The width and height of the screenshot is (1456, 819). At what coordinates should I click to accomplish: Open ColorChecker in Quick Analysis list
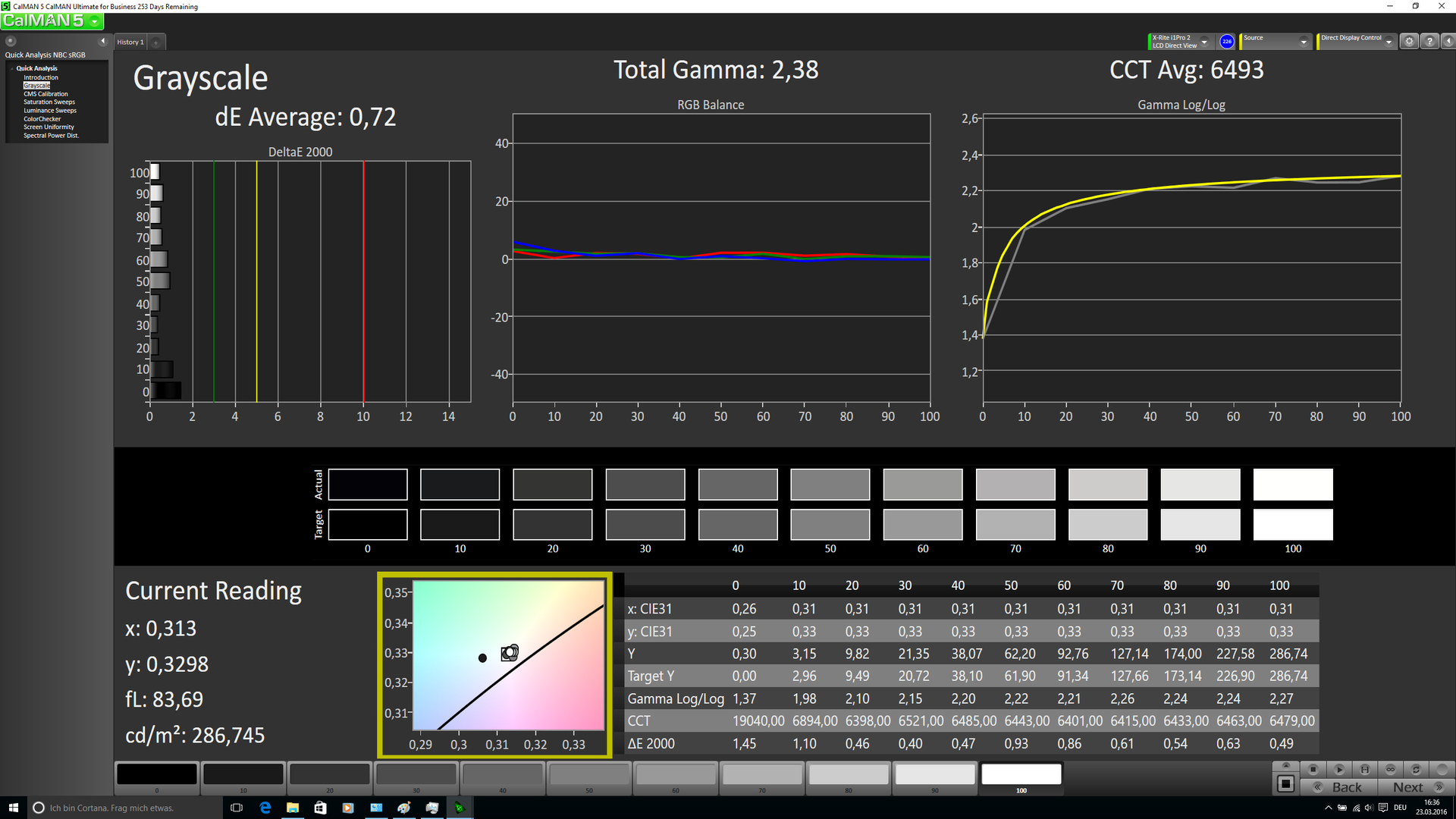click(x=42, y=119)
